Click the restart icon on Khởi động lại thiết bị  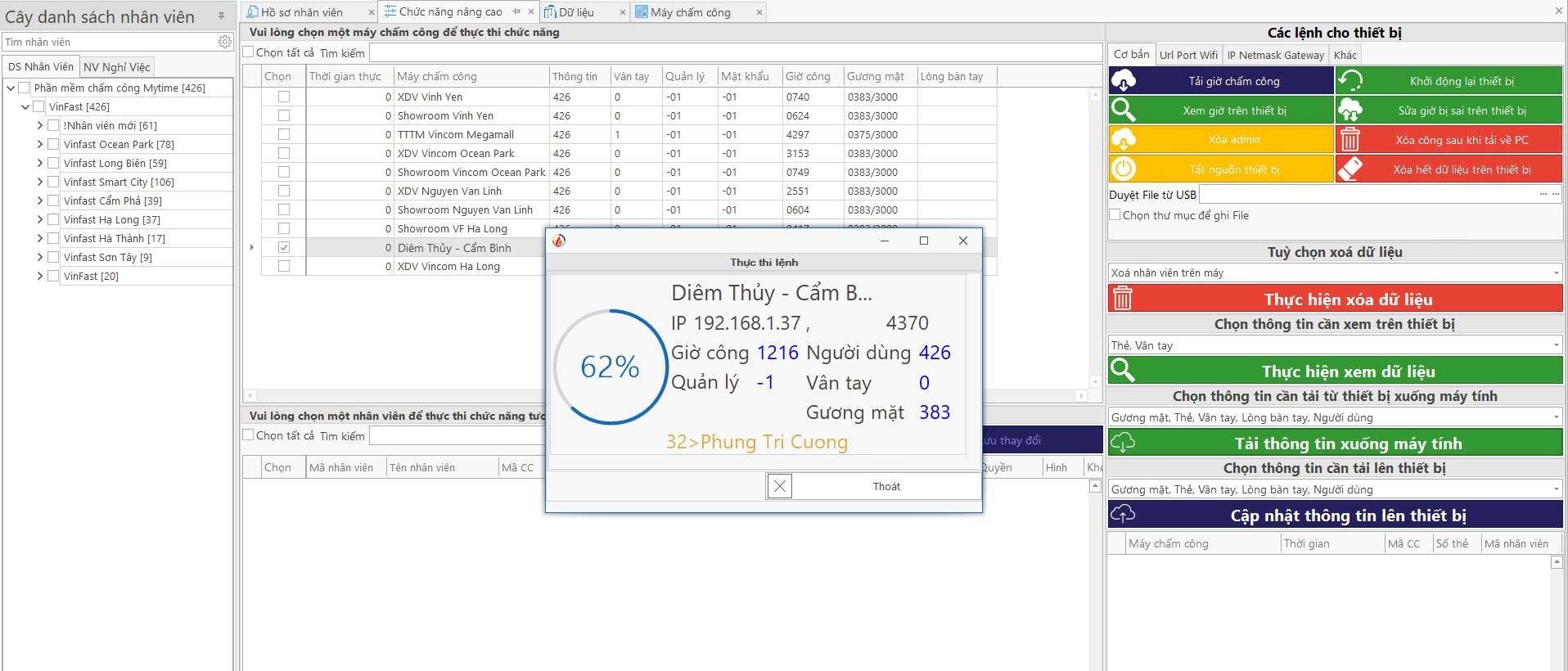(x=1349, y=81)
